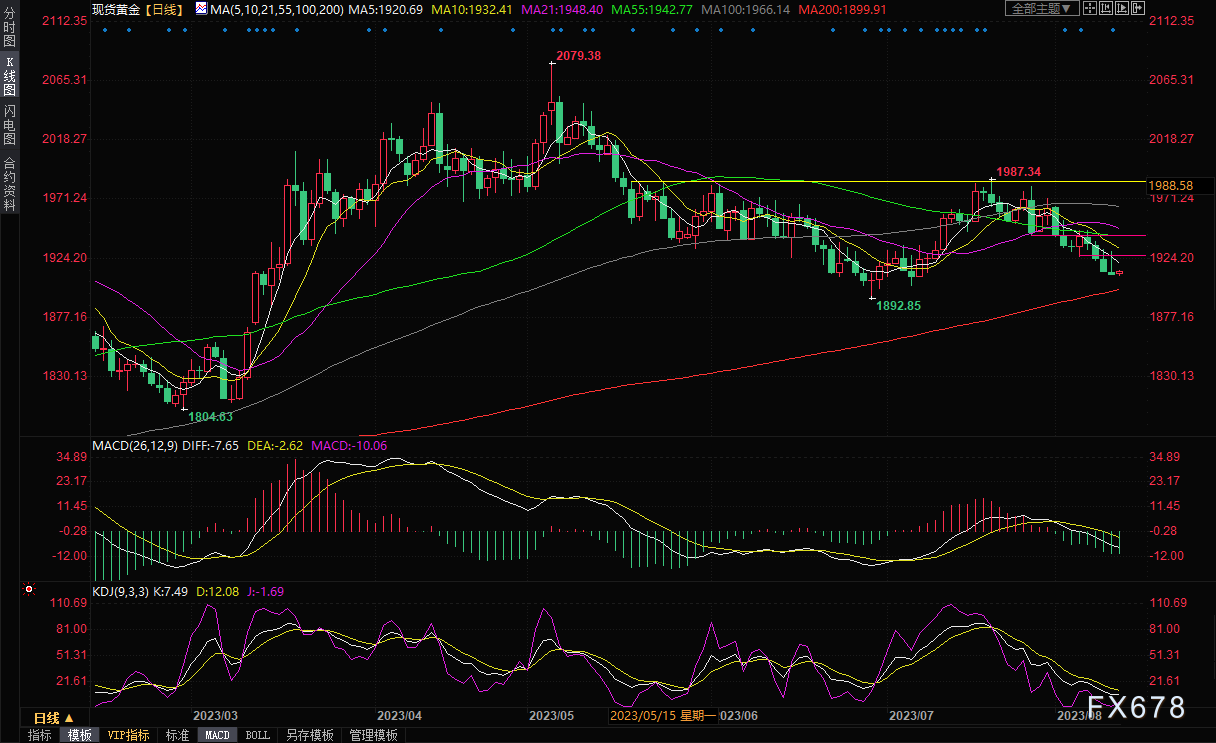Click the 1892.85 low price label
1216x743 pixels.
coord(898,306)
